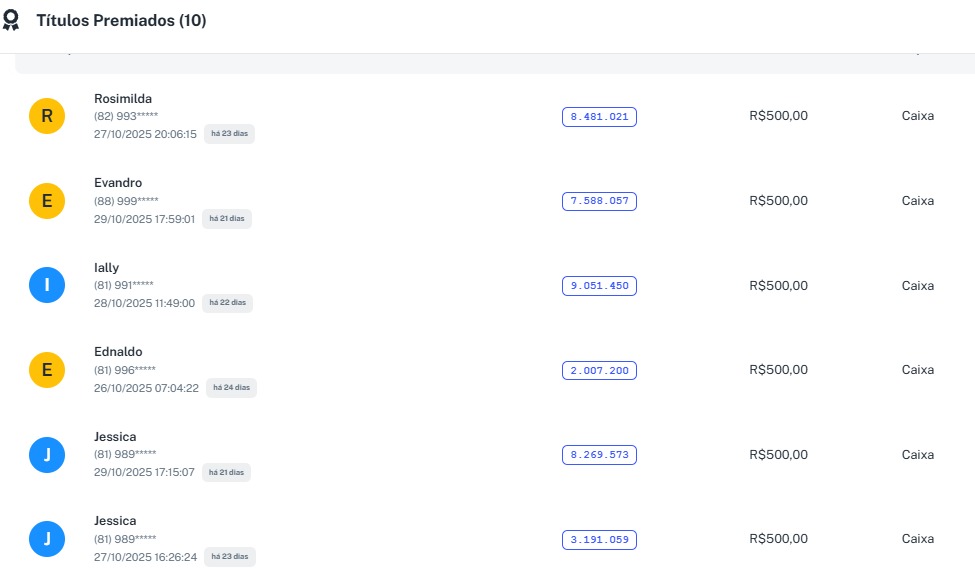Click Rosimilda's yellow R avatar

47,117
